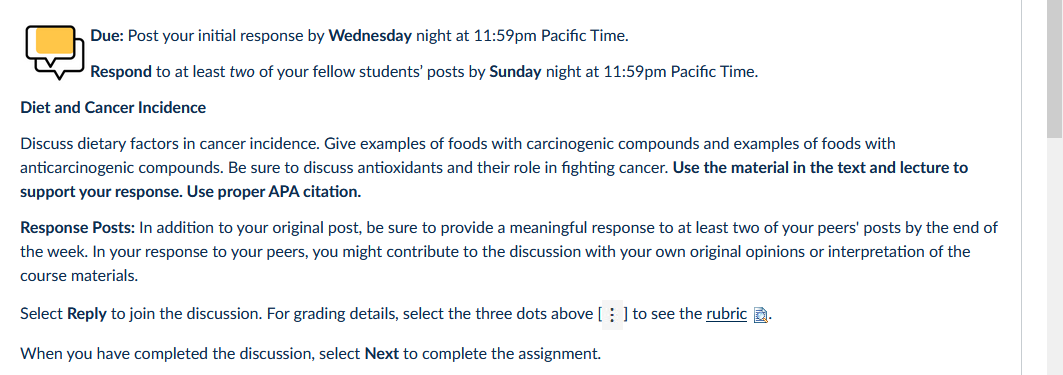The height and width of the screenshot is (375, 1063).
Task: Open the rubric link
Action: click(x=726, y=314)
